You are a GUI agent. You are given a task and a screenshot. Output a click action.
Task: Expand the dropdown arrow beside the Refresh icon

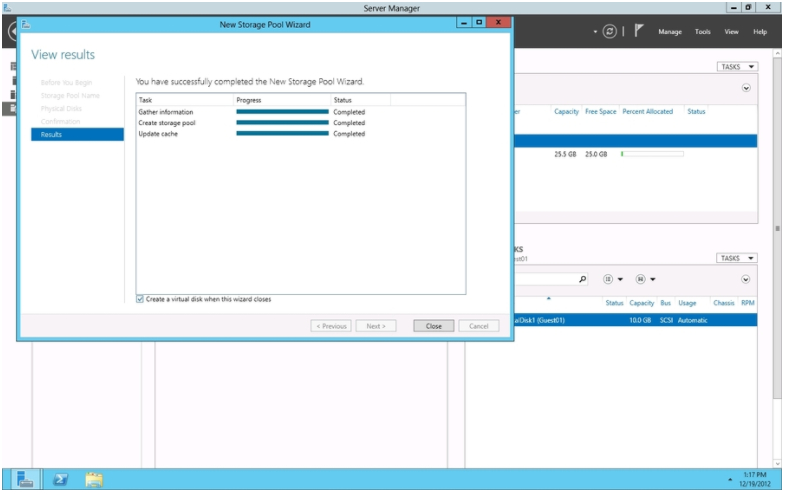pos(595,32)
